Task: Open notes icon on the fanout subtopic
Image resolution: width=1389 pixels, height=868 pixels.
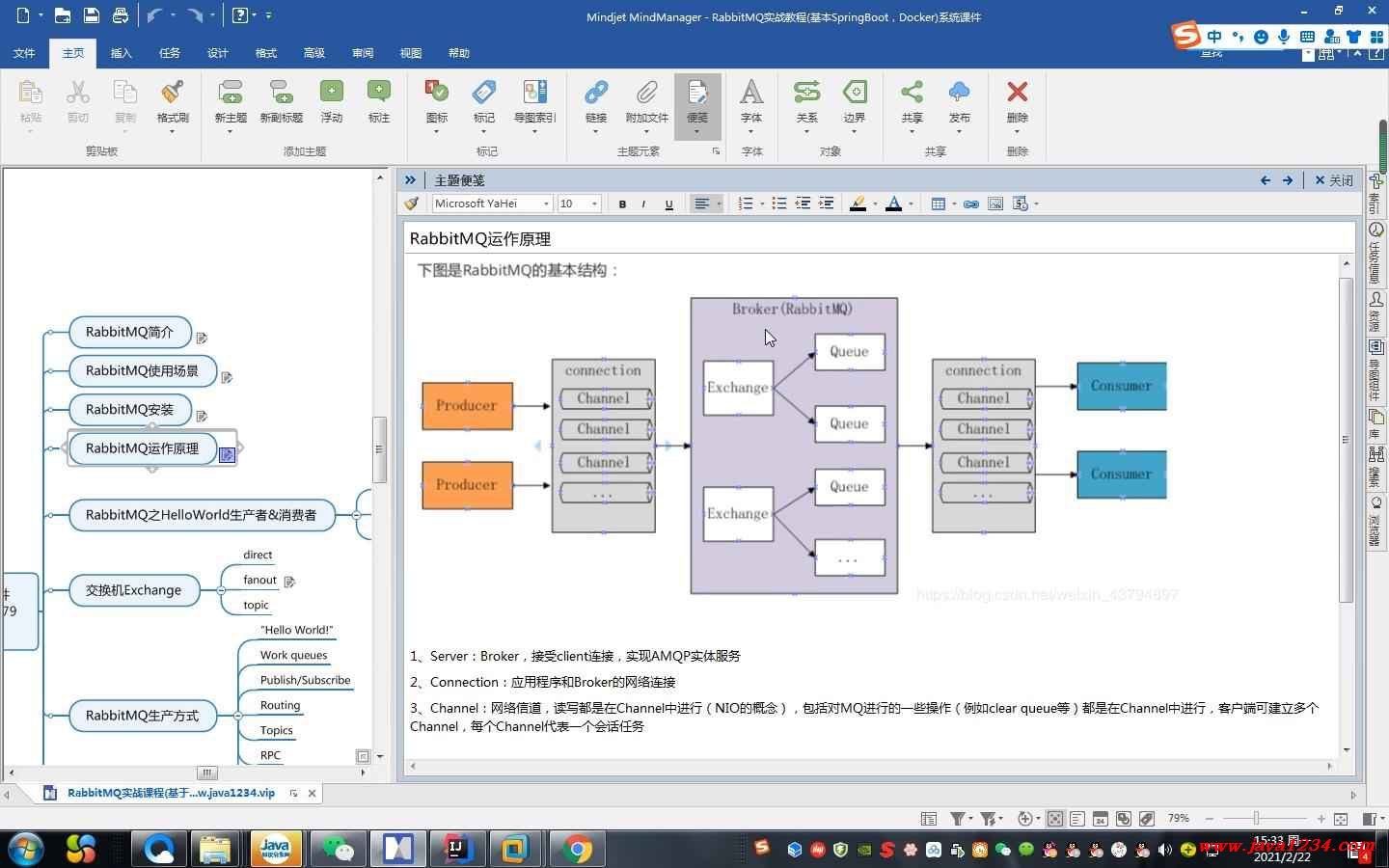Action: [x=289, y=582]
